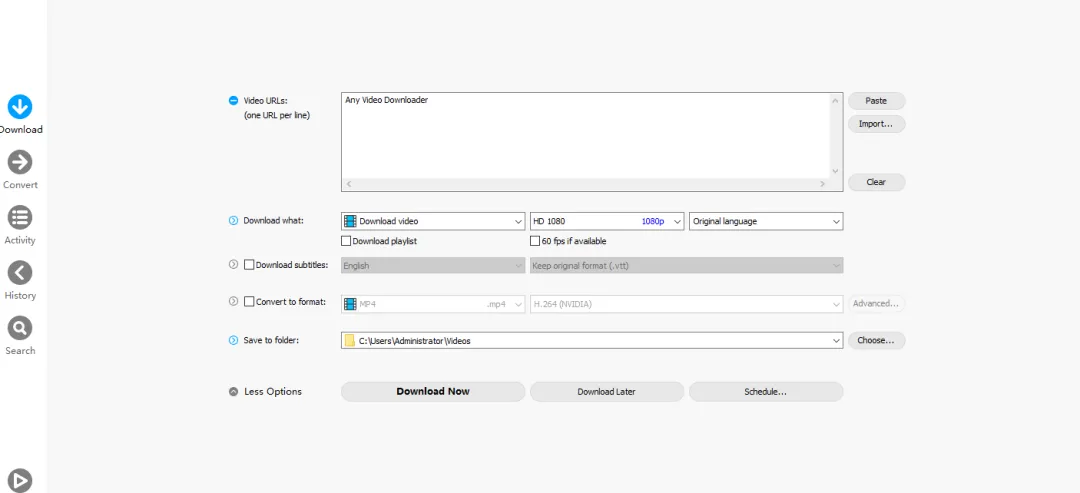Start download with Download Now
The height and width of the screenshot is (493, 1080).
433,392
